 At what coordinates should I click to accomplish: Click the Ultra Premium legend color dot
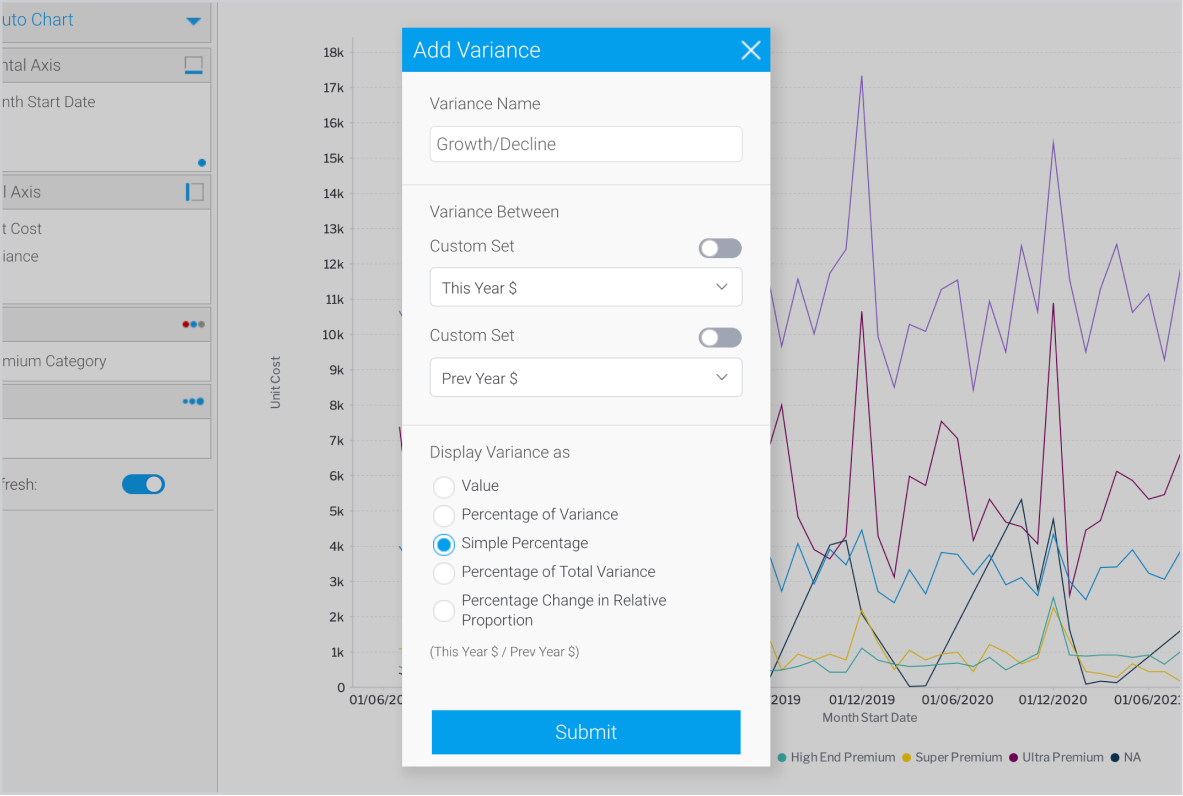tap(1014, 758)
